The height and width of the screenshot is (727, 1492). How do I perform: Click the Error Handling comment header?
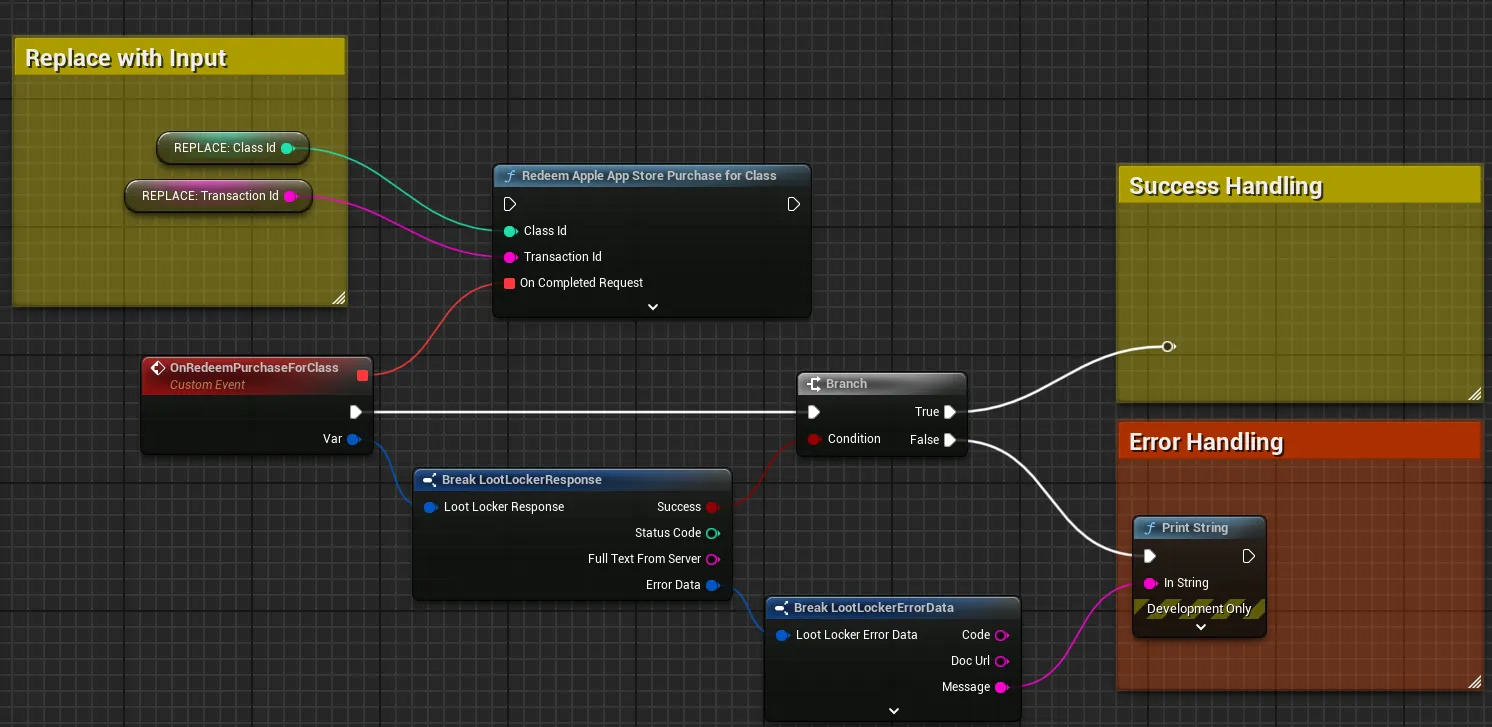[x=1299, y=442]
